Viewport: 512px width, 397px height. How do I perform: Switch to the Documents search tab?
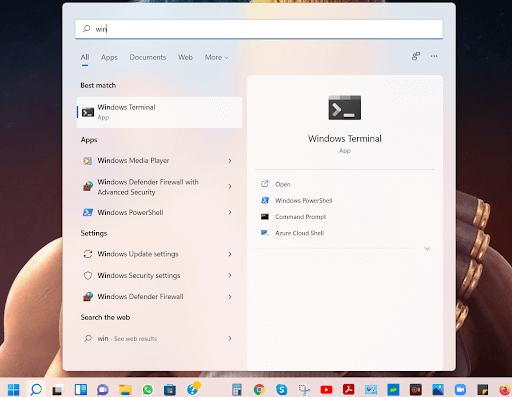click(x=148, y=57)
